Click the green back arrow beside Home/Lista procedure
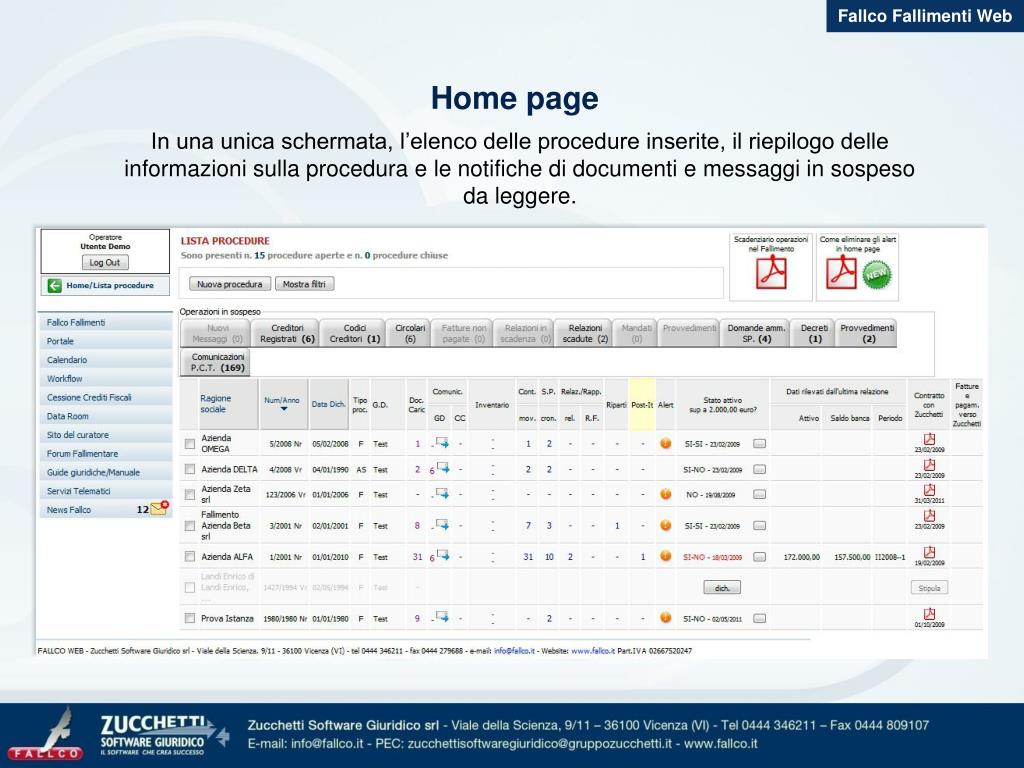The height and width of the screenshot is (768, 1024). [x=54, y=285]
